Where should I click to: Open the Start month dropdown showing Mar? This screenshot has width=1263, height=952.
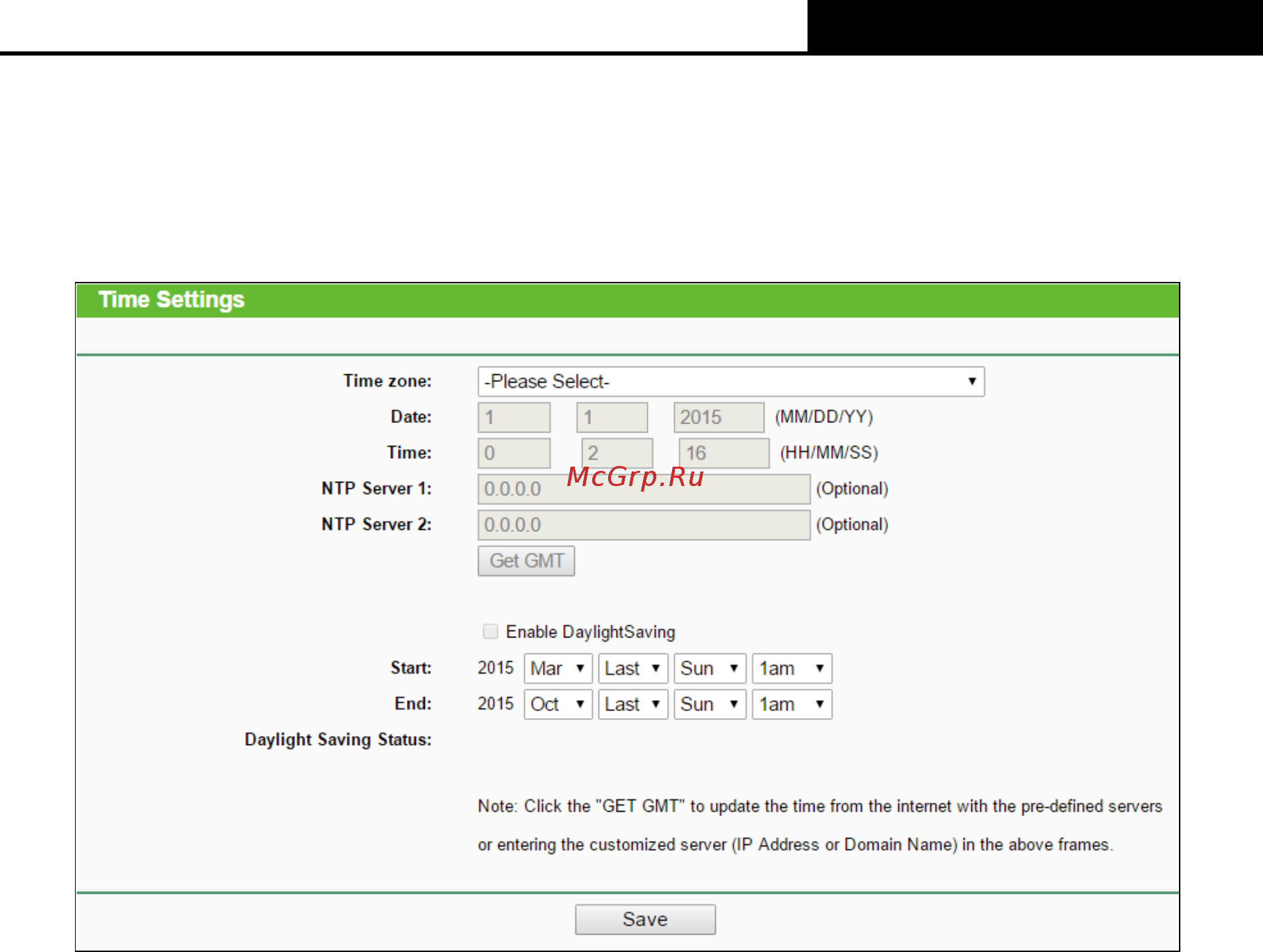[558, 668]
